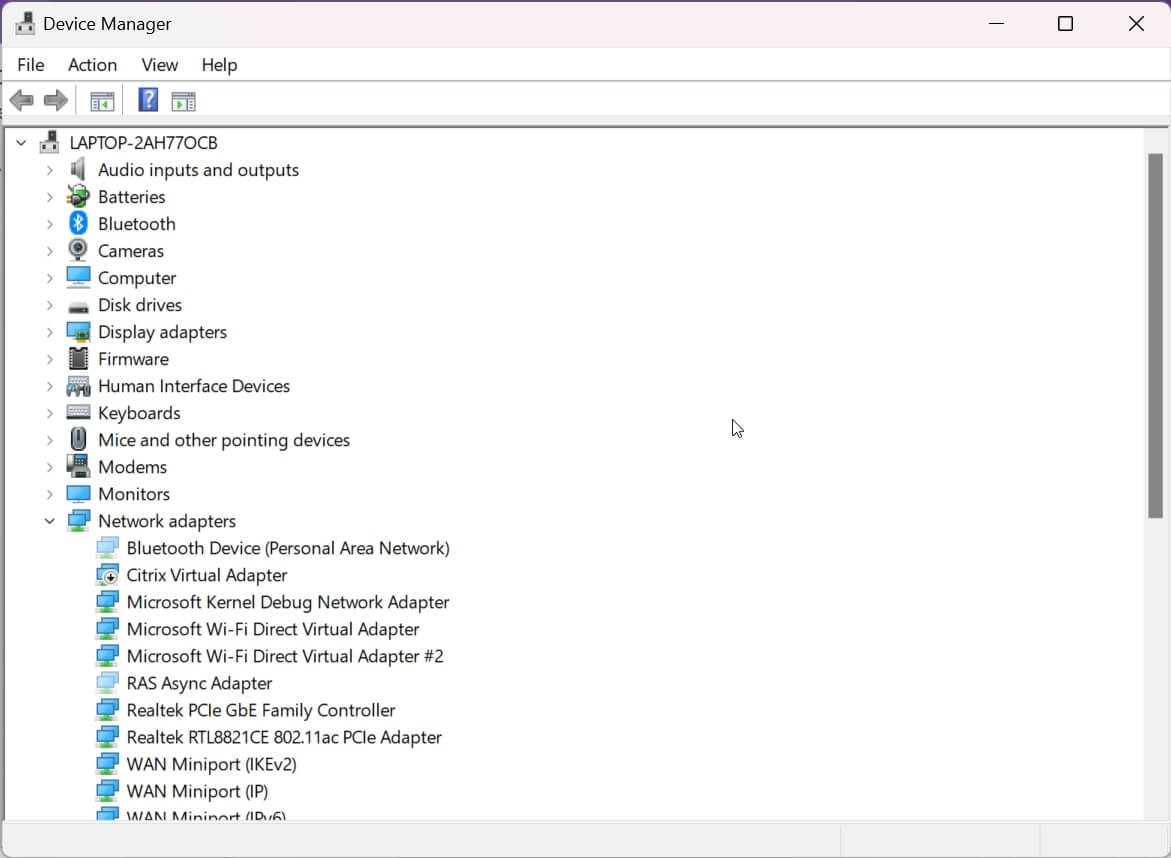The width and height of the screenshot is (1171, 858).
Task: Click the Computer category monitor icon
Action: pos(78,277)
